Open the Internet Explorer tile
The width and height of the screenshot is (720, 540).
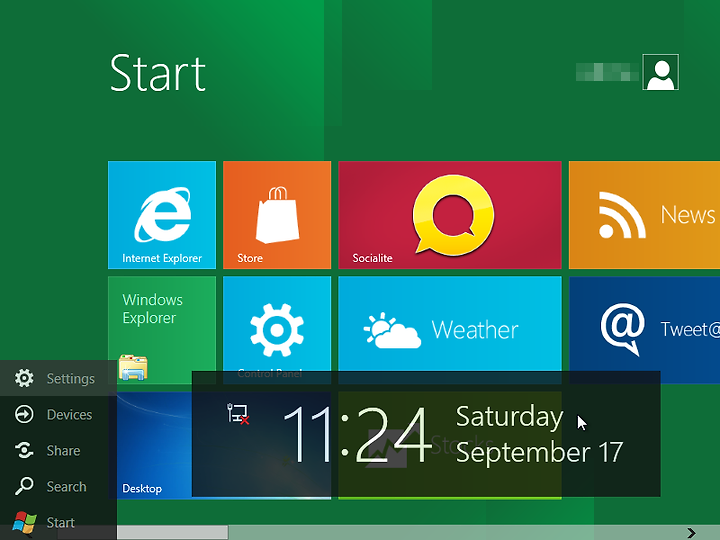162,215
